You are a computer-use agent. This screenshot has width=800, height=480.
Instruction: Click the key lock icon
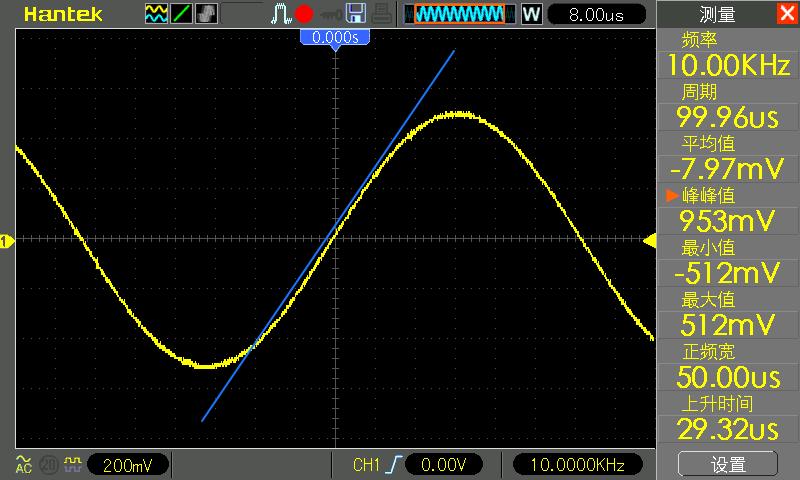click(x=331, y=14)
